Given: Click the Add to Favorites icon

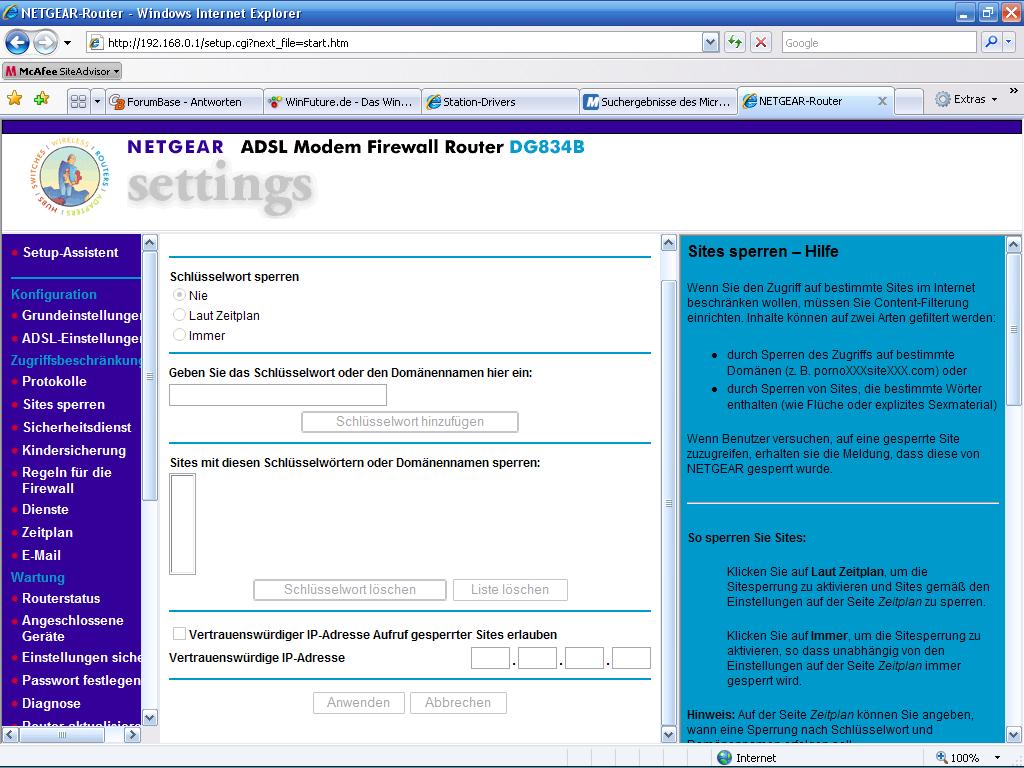Looking at the screenshot, I should [41, 99].
